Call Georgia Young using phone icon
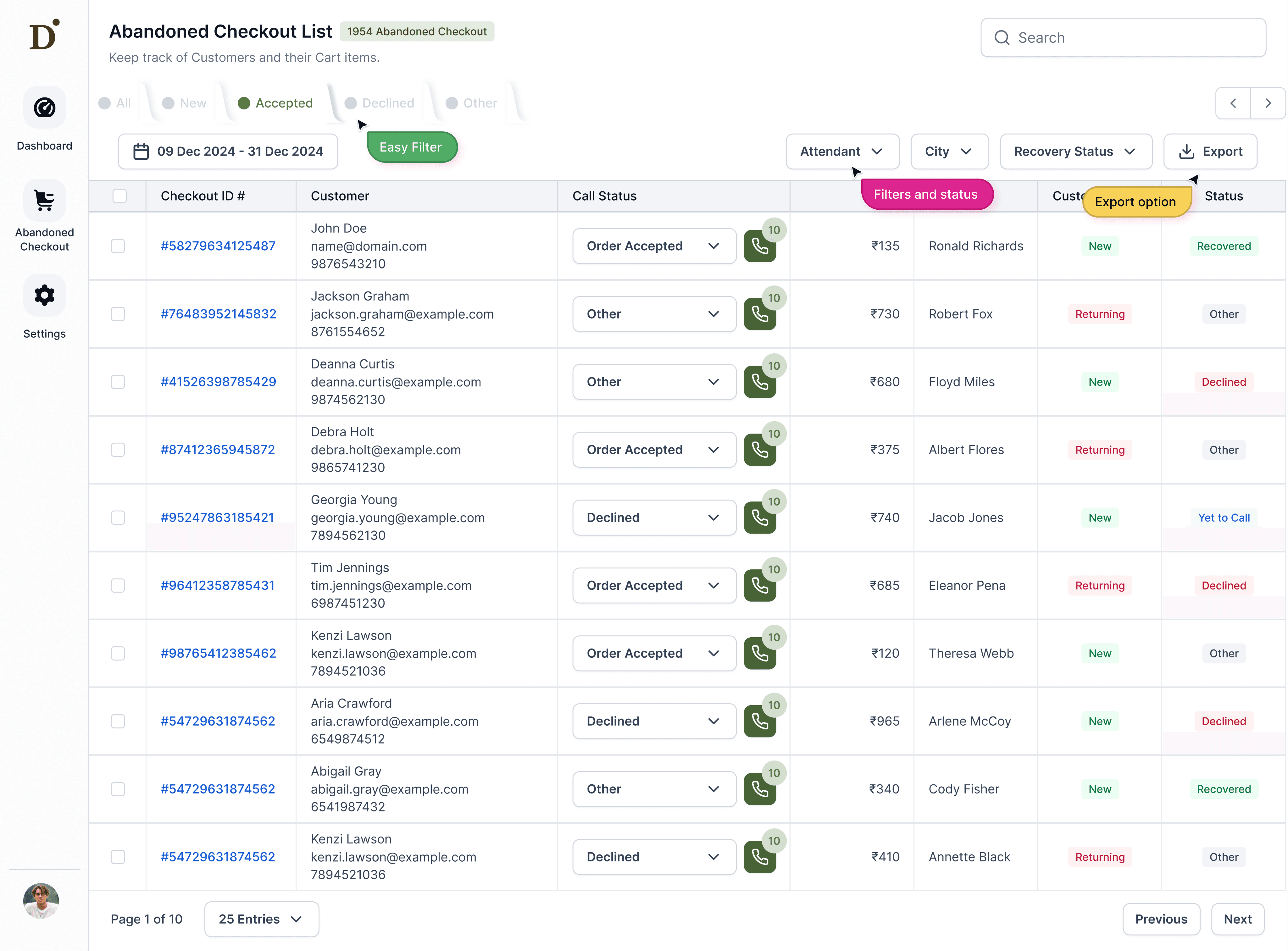1288x951 pixels. pos(759,518)
